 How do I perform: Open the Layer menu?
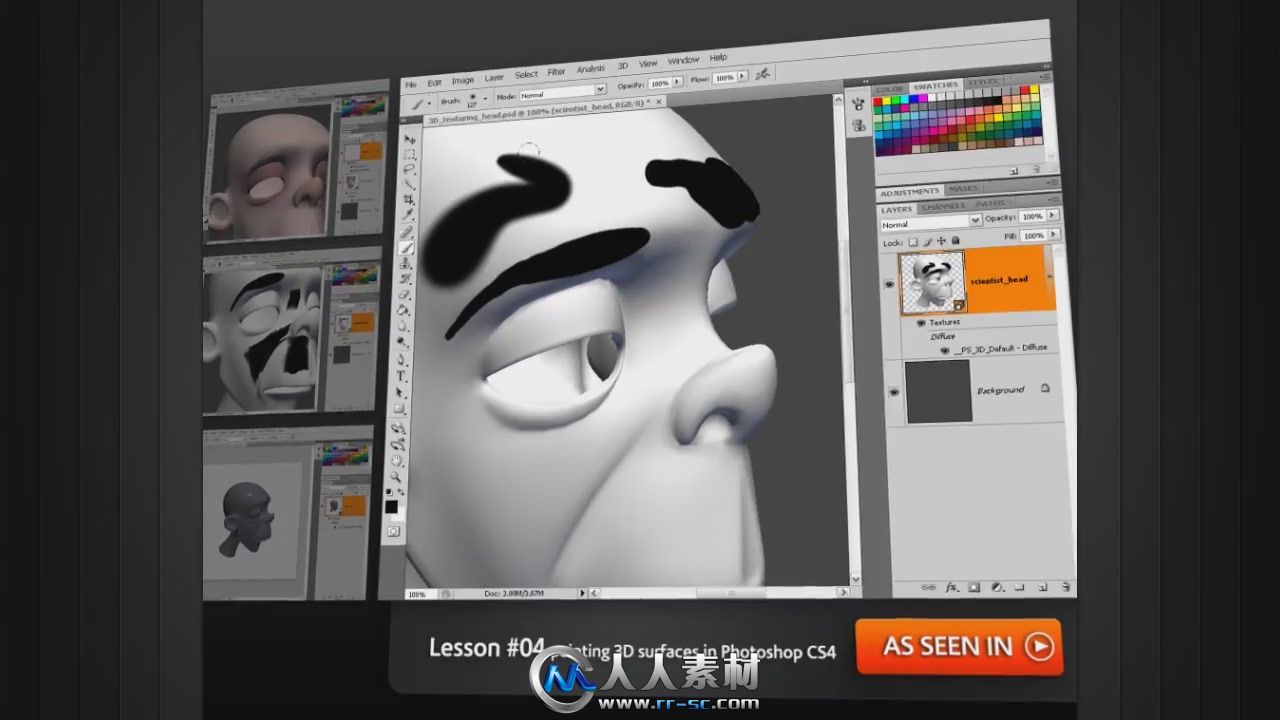[x=494, y=77]
